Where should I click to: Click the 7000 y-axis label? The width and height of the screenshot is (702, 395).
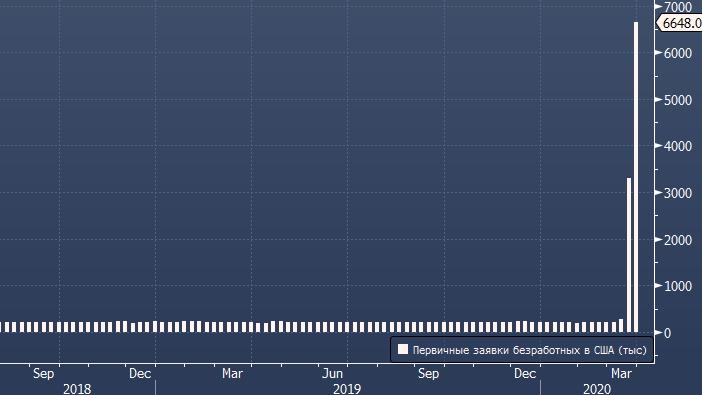678,7
